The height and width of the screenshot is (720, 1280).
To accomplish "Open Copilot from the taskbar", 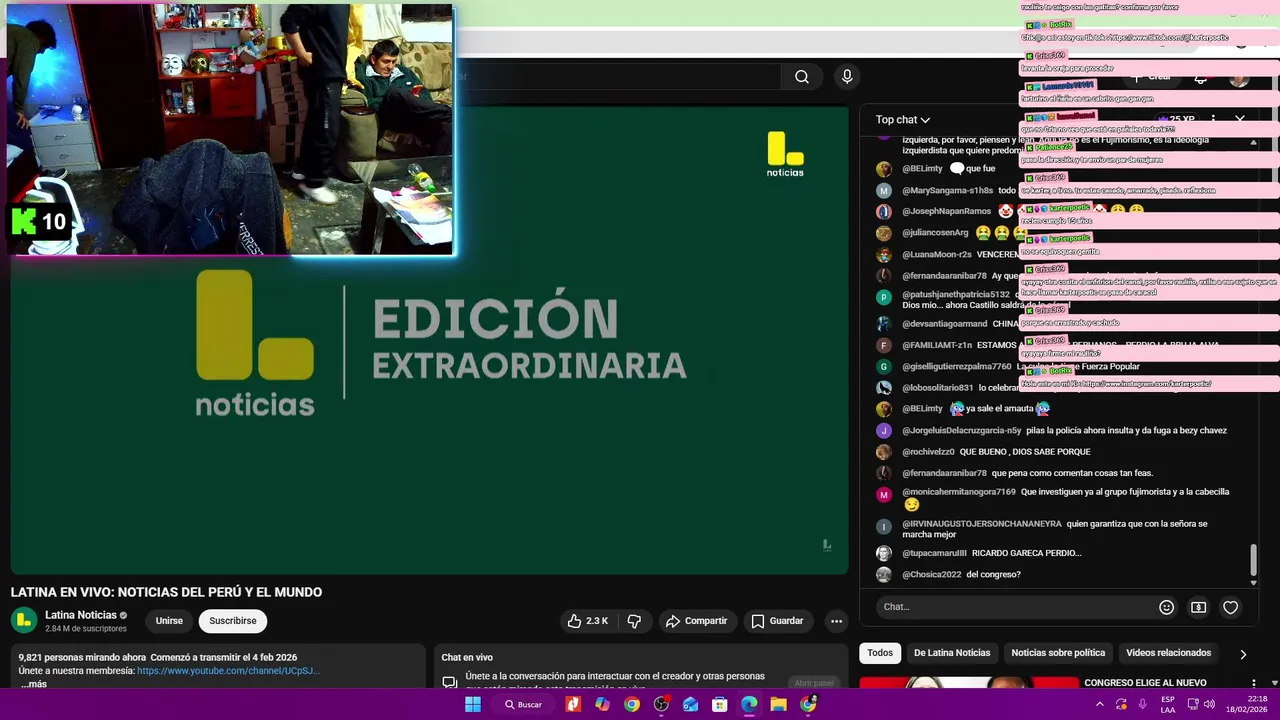I will [602, 704].
